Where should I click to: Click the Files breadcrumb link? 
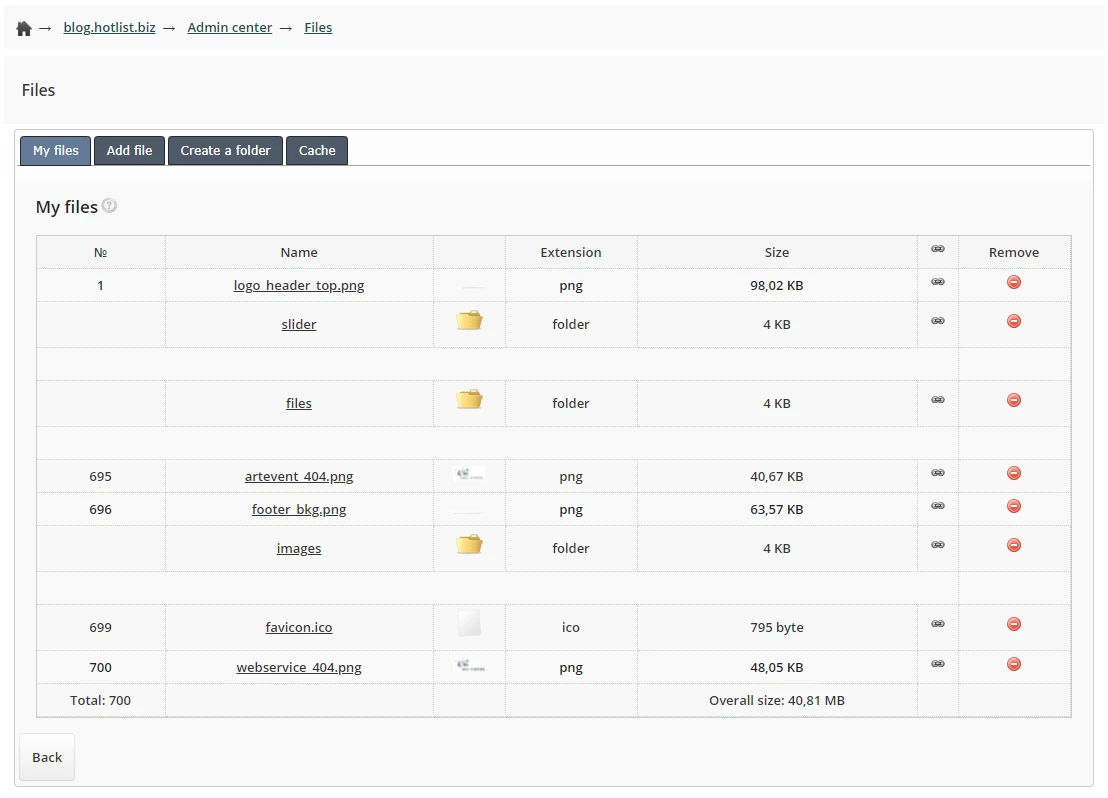(318, 28)
